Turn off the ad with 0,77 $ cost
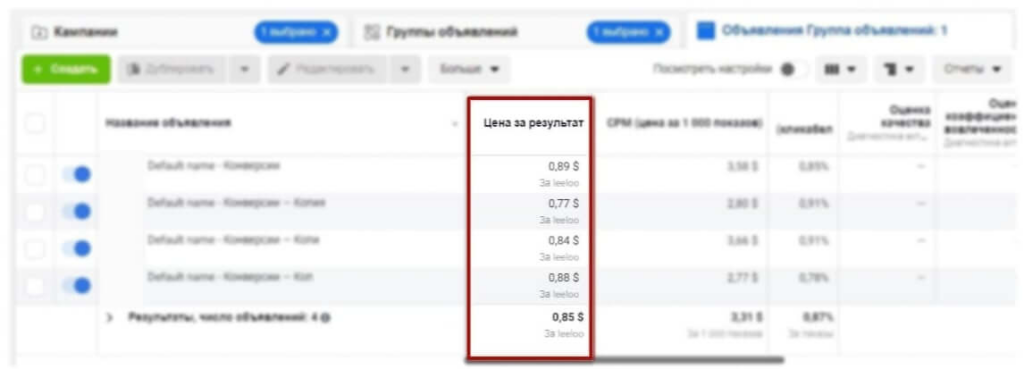 (x=77, y=212)
